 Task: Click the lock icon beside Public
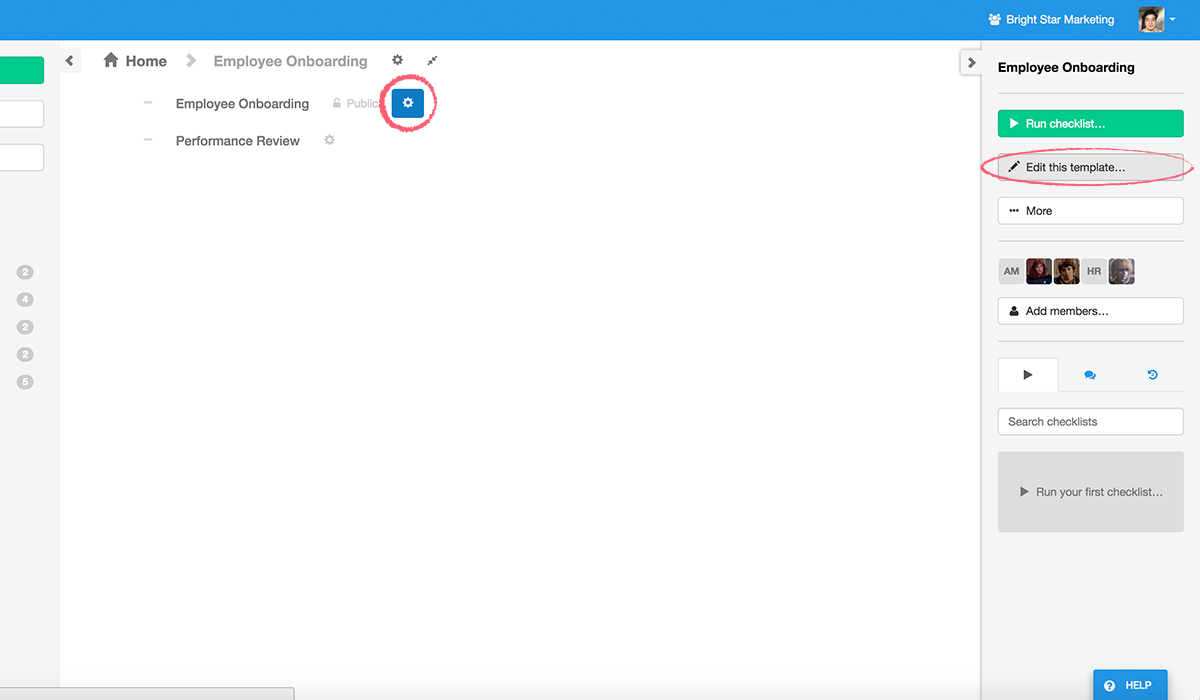337,103
